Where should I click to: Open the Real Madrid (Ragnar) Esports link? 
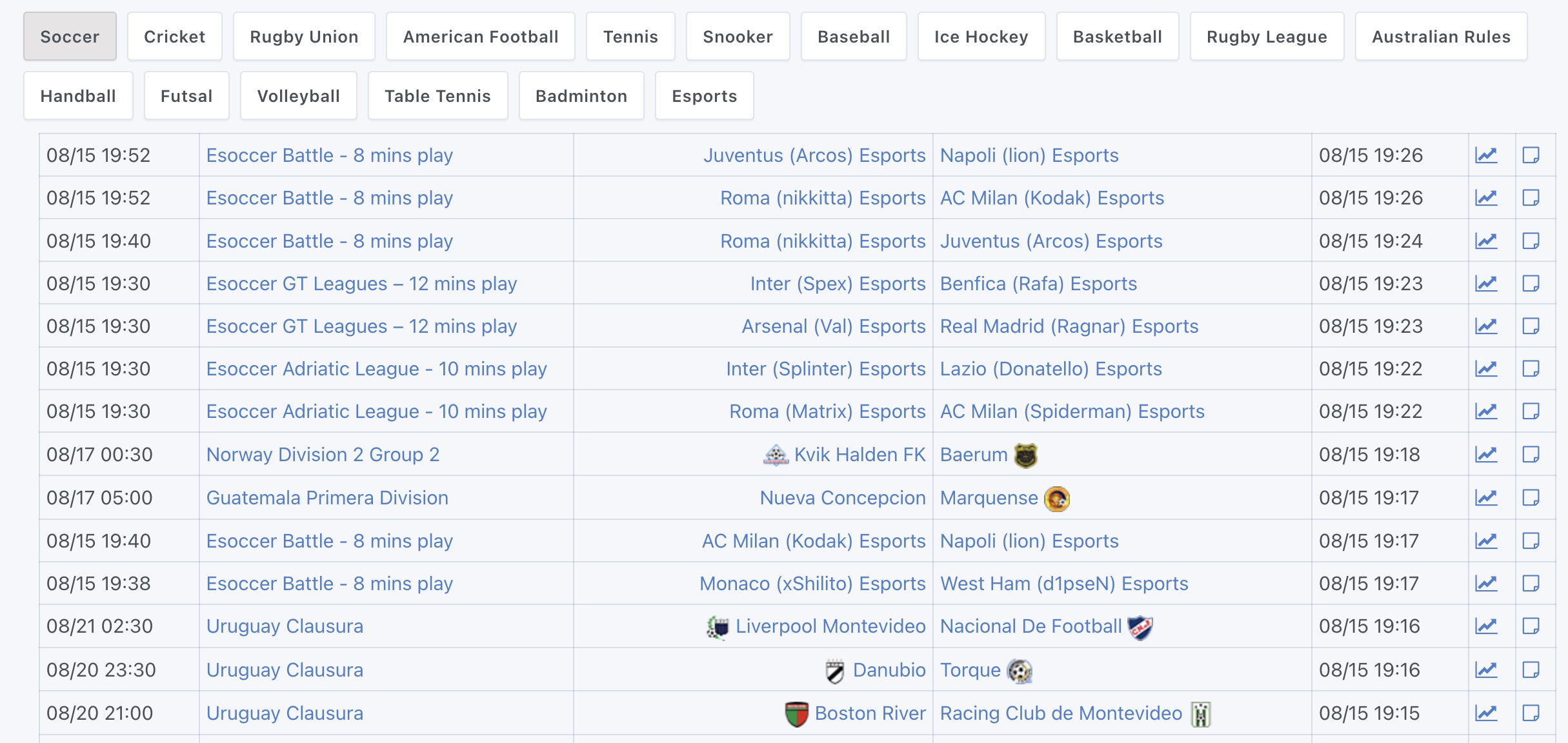1069,326
